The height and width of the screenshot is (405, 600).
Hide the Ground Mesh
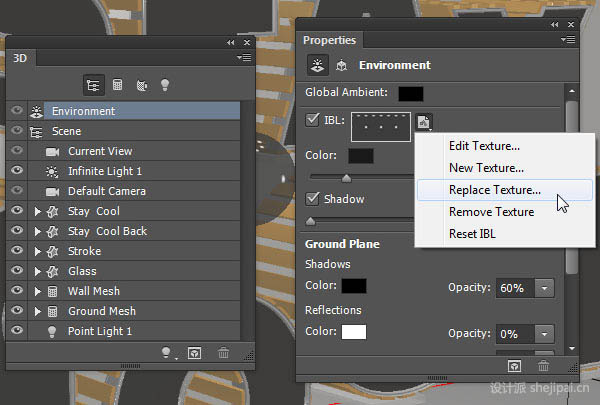pyautogui.click(x=17, y=310)
